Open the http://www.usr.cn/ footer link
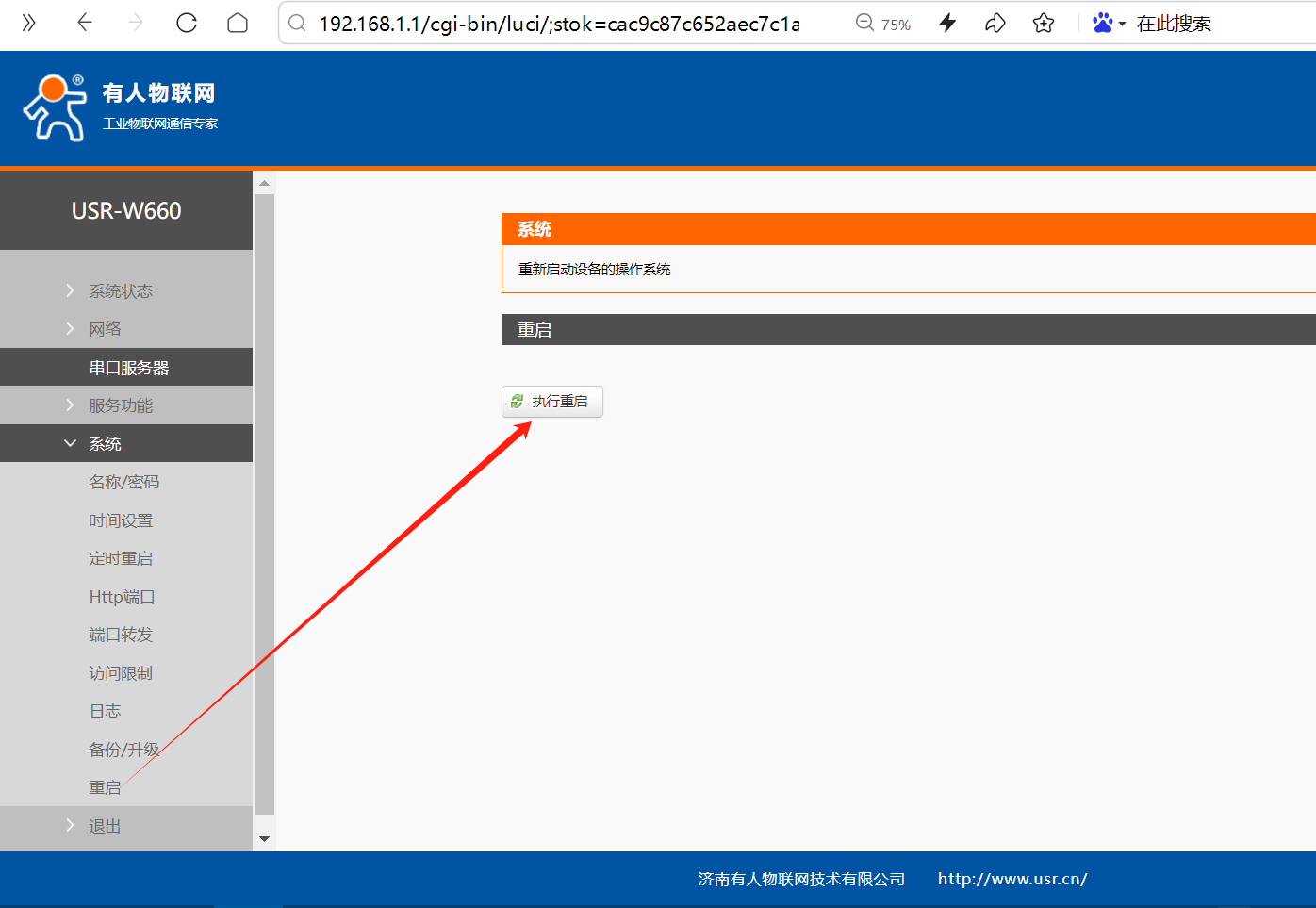Viewport: 1316px width, 908px height. click(1012, 879)
